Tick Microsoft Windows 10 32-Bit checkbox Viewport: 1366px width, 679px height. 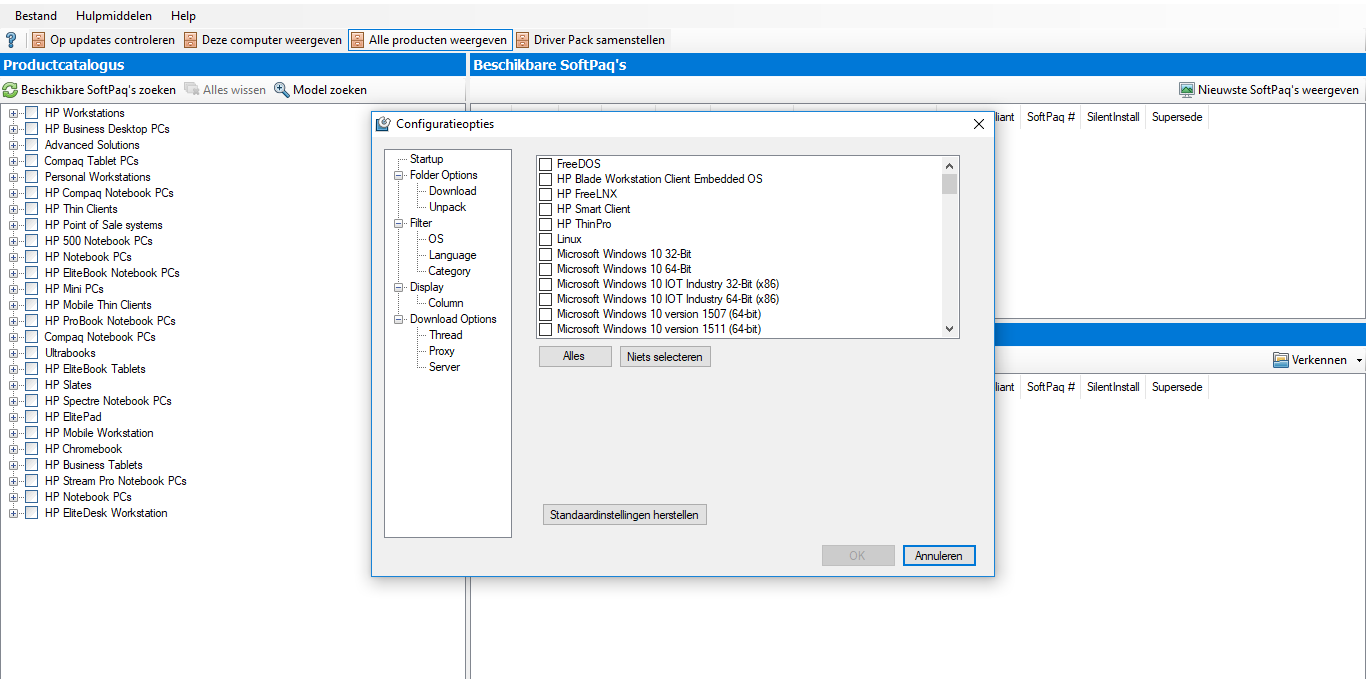pos(546,254)
